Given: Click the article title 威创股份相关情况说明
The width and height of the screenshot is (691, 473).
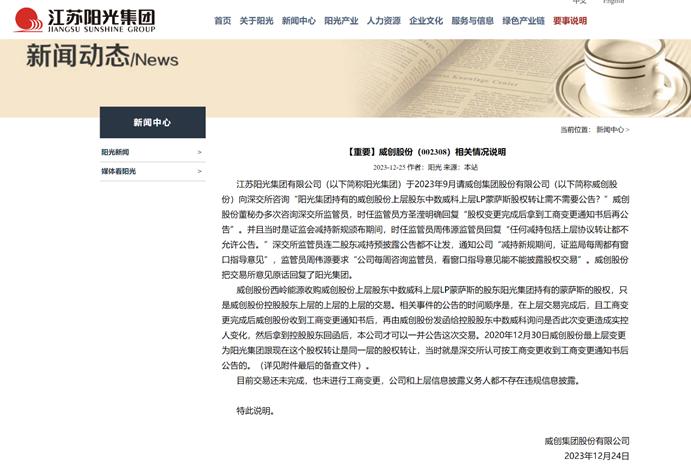Looking at the screenshot, I should click(425, 152).
